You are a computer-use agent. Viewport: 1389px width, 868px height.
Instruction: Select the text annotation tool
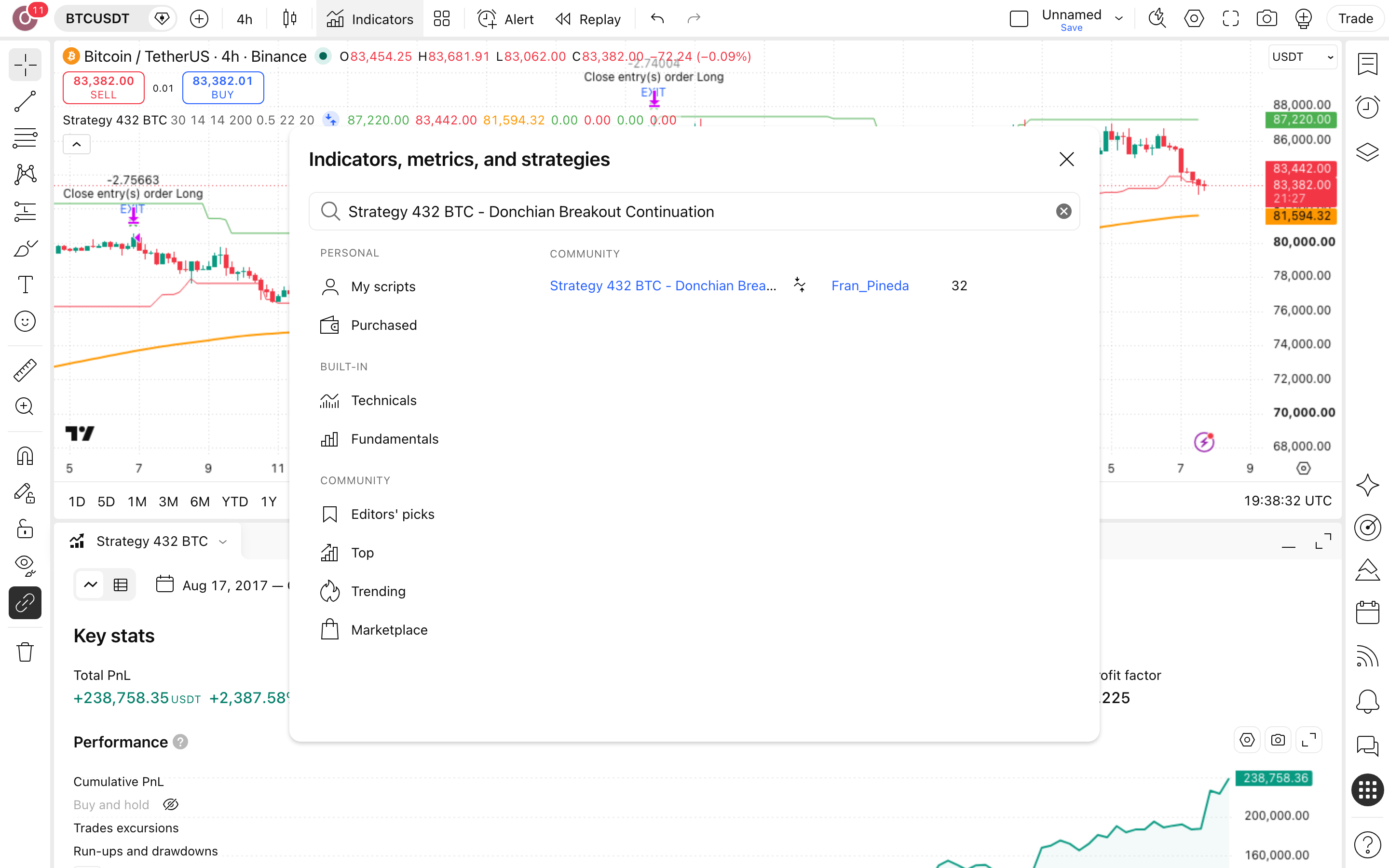pyautogui.click(x=25, y=285)
